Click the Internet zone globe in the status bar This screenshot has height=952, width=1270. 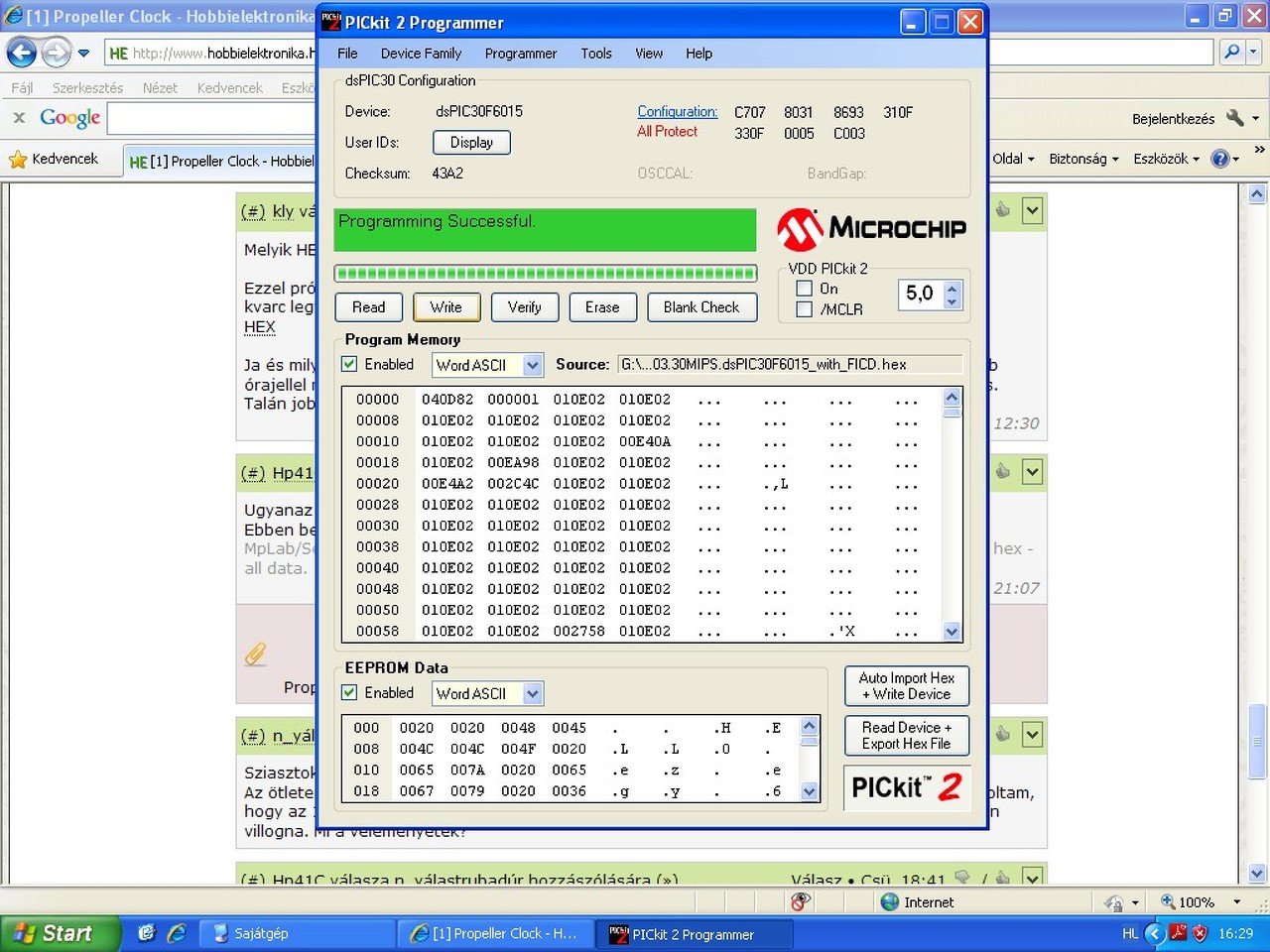click(890, 901)
